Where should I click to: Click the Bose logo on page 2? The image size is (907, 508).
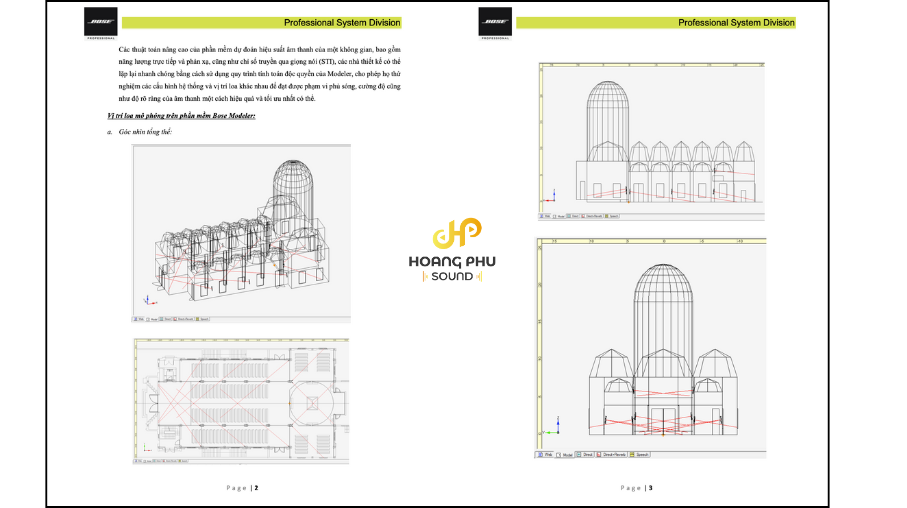click(x=101, y=23)
